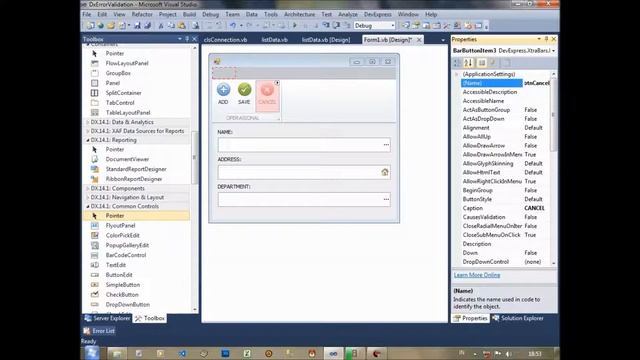Switch to listData.vb [Design] tab
Image resolution: width=640 pixels, height=360 pixels.
[326, 40]
